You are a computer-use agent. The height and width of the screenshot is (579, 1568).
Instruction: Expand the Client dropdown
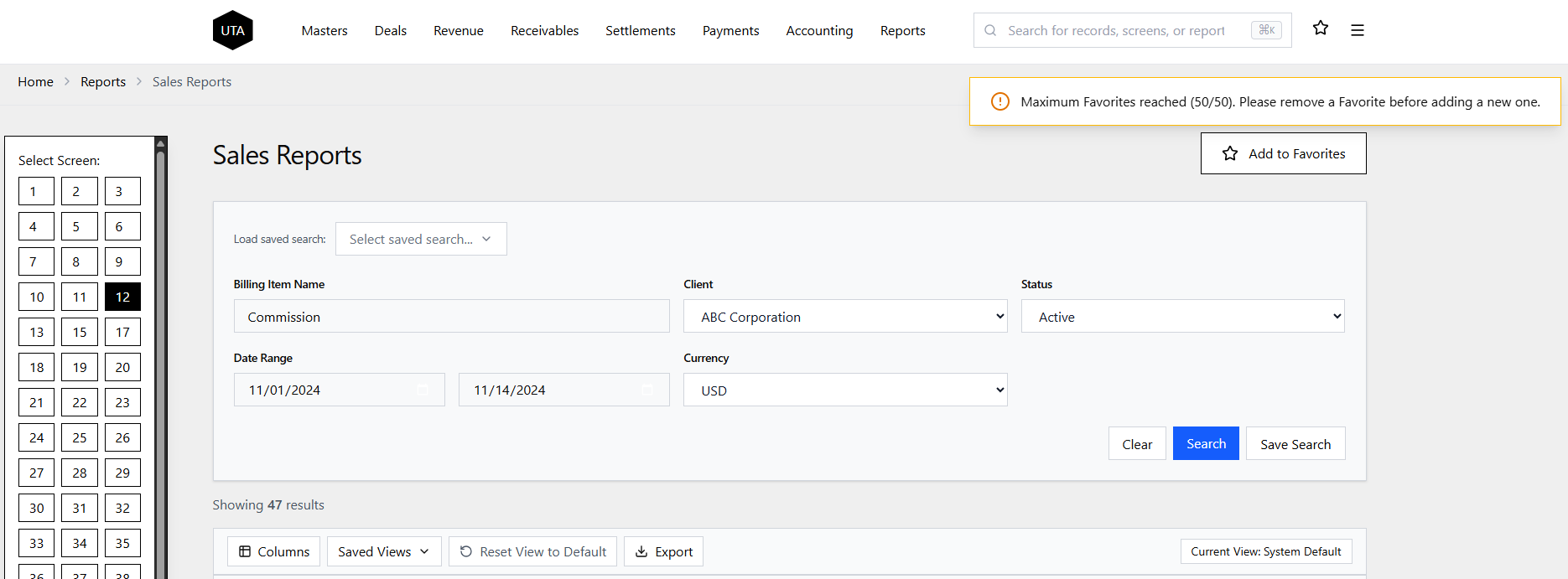[844, 317]
